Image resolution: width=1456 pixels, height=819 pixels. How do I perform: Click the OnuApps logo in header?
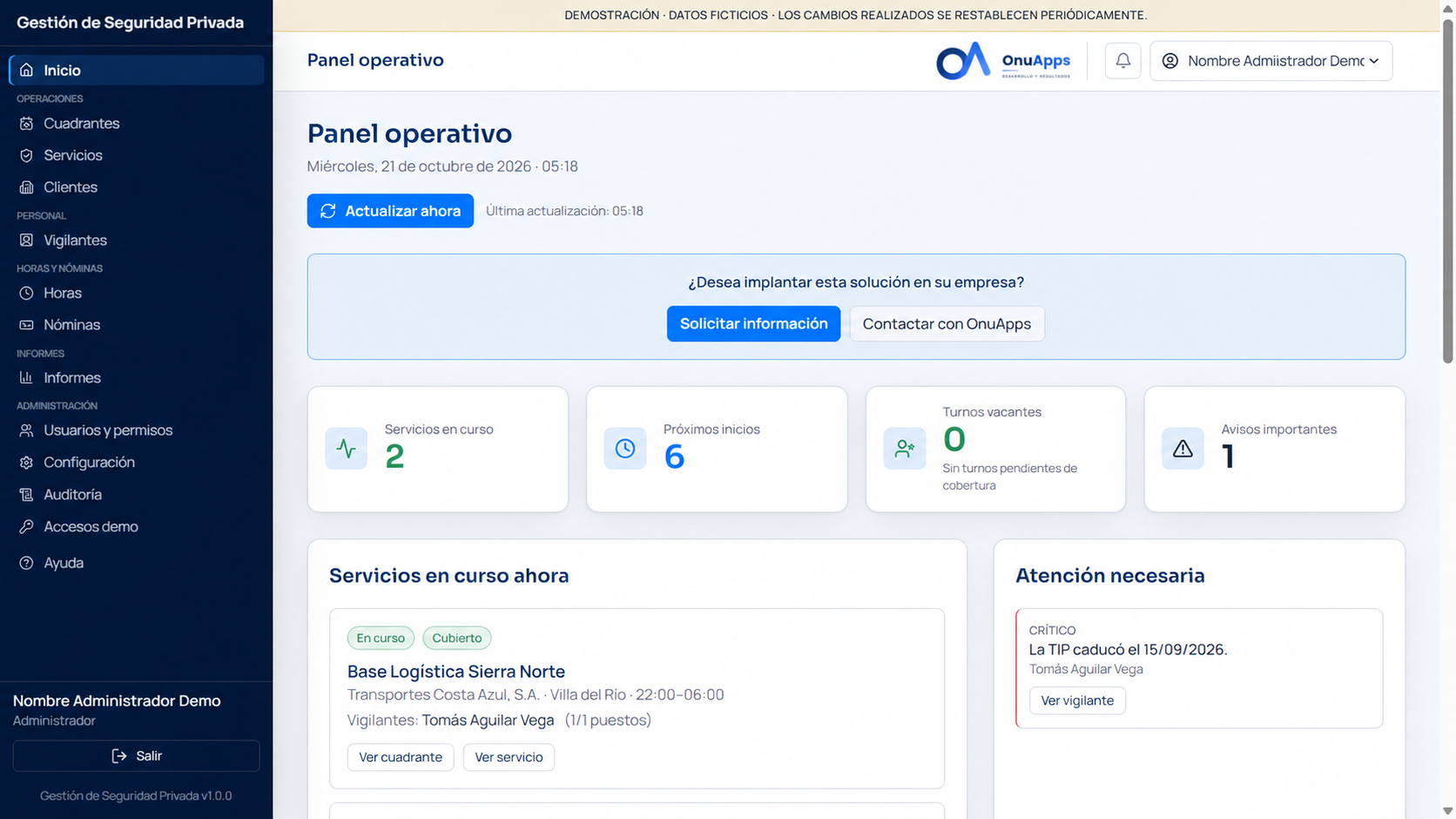(1003, 61)
